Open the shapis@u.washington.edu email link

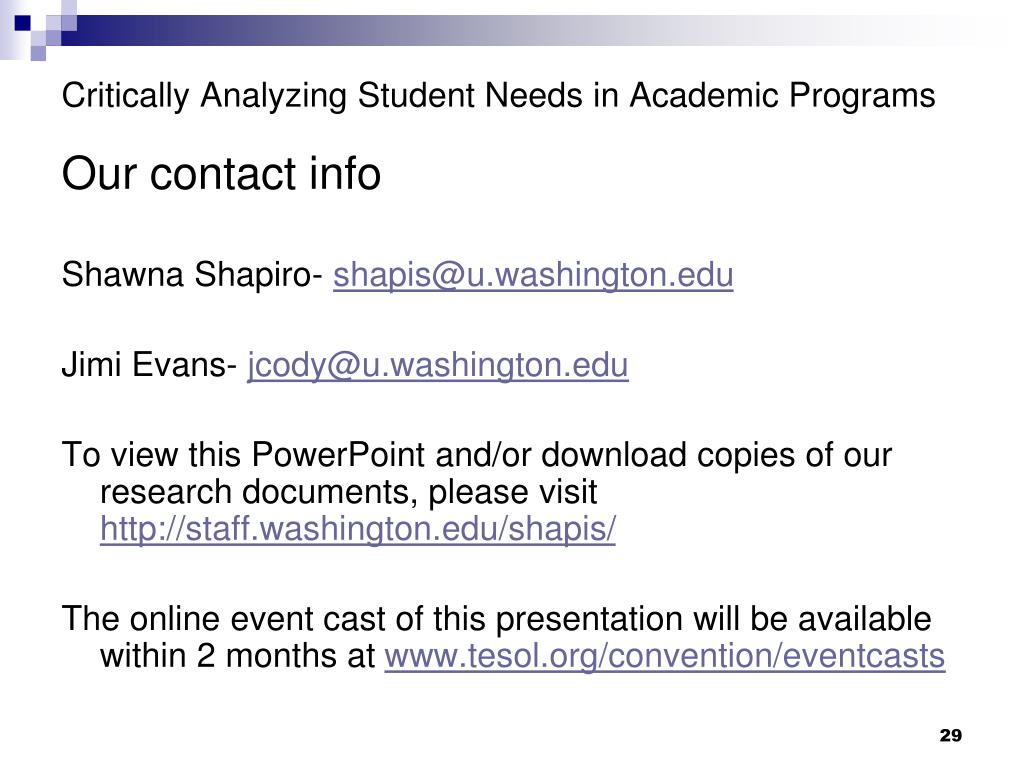[533, 275]
